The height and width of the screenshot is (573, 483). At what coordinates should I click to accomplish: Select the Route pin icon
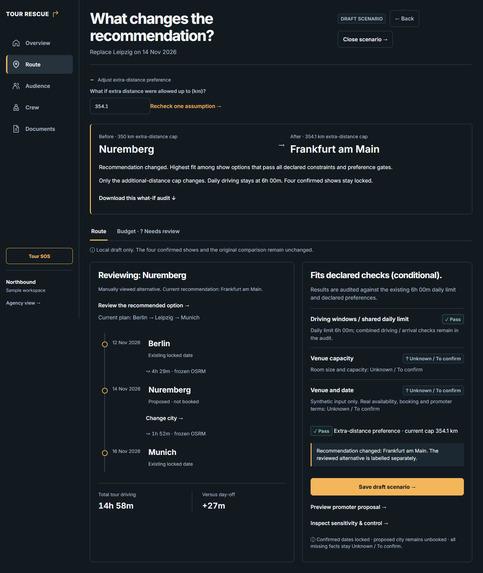click(x=16, y=64)
